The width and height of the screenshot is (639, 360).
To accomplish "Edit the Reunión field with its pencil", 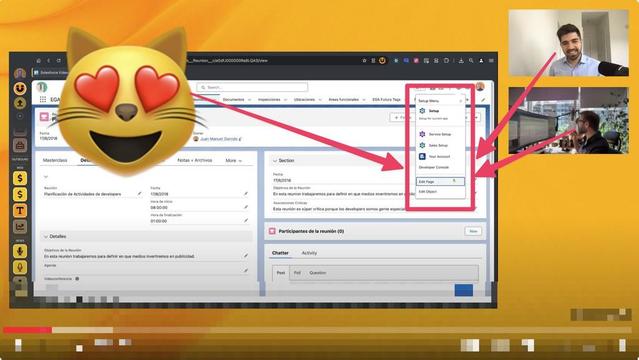I will pos(140,194).
